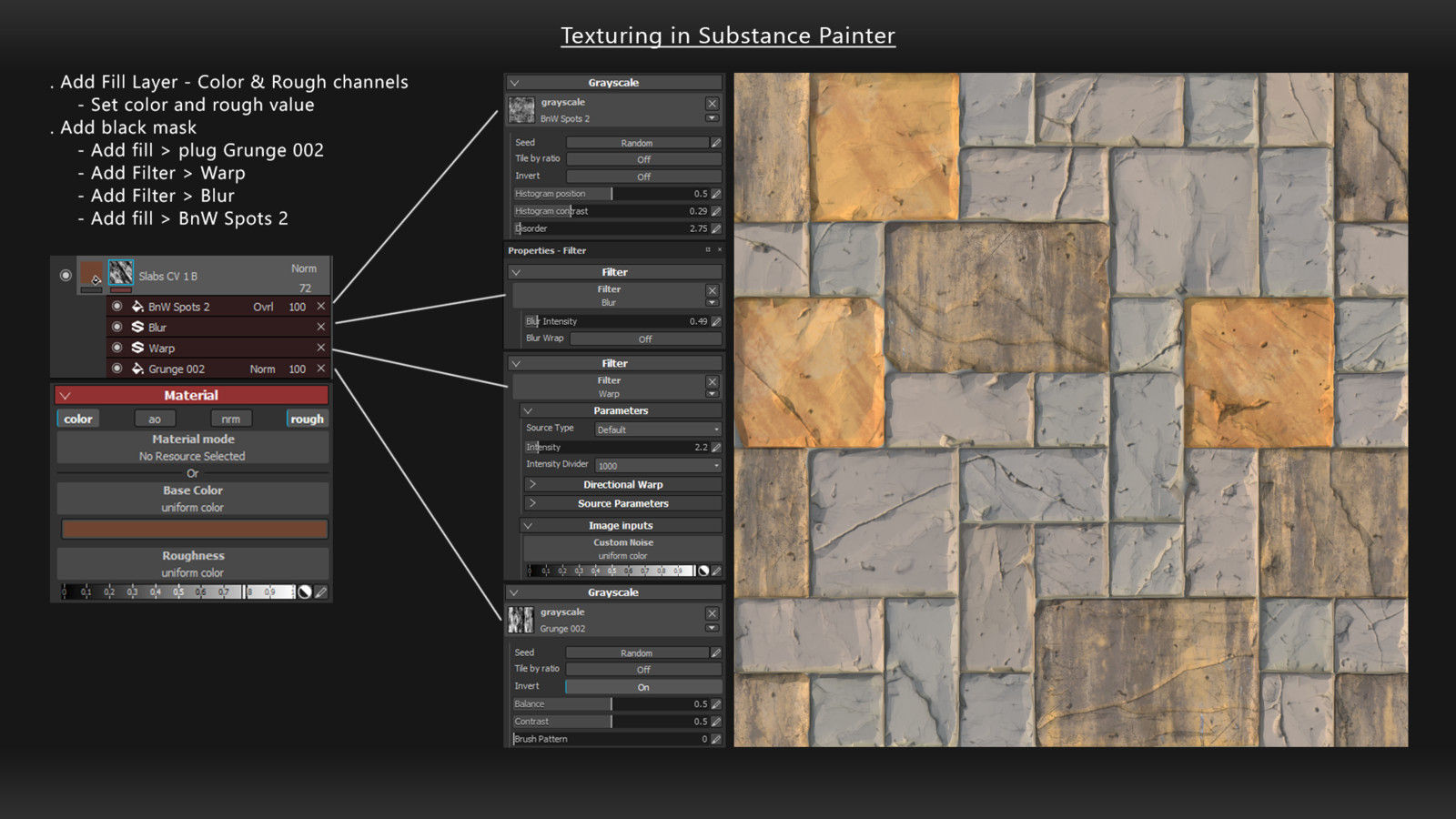Adjust the Roughness grayscale slider
1456x819 pixels.
tap(178, 591)
